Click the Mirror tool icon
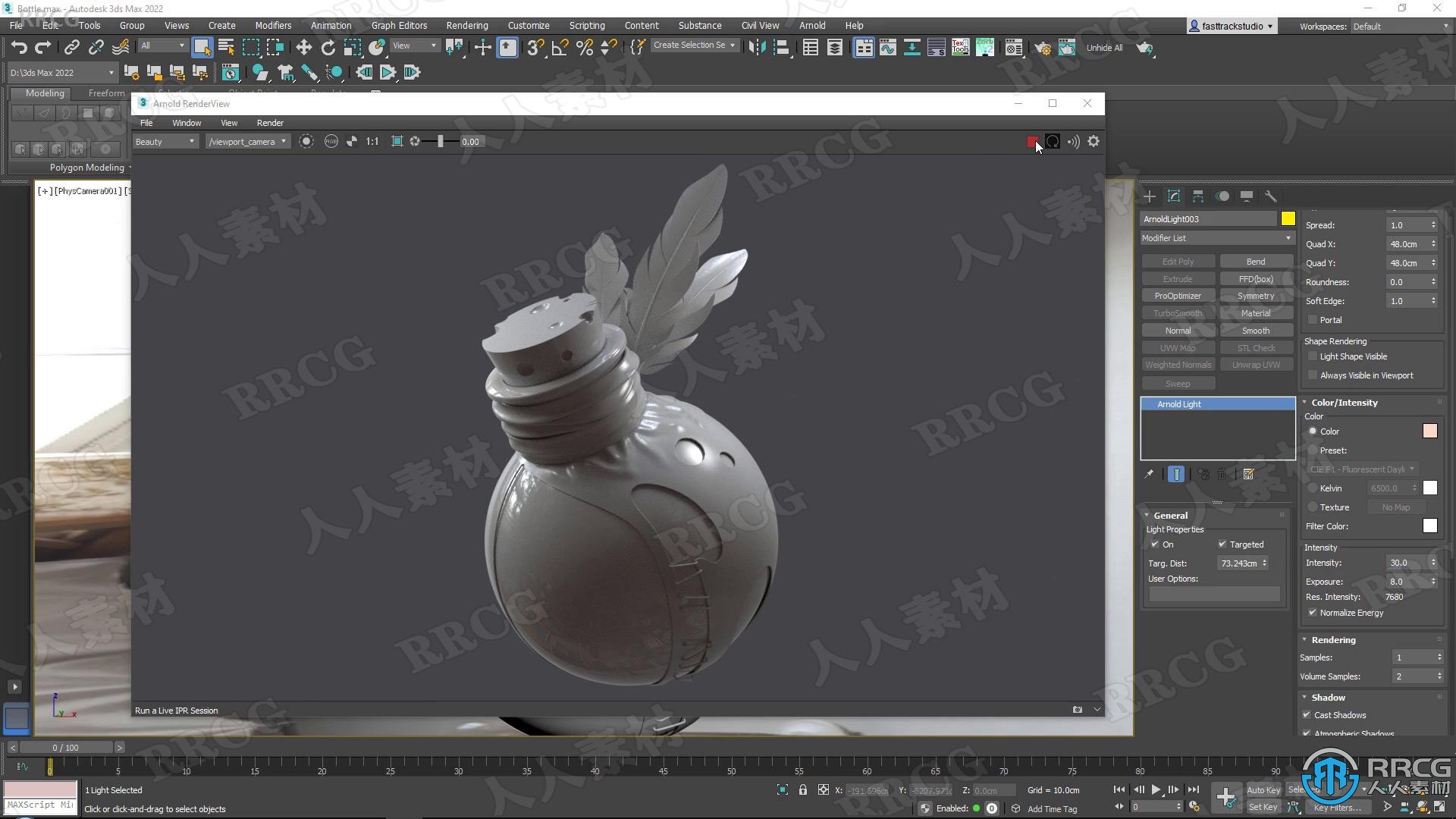The width and height of the screenshot is (1456, 819). click(x=756, y=48)
